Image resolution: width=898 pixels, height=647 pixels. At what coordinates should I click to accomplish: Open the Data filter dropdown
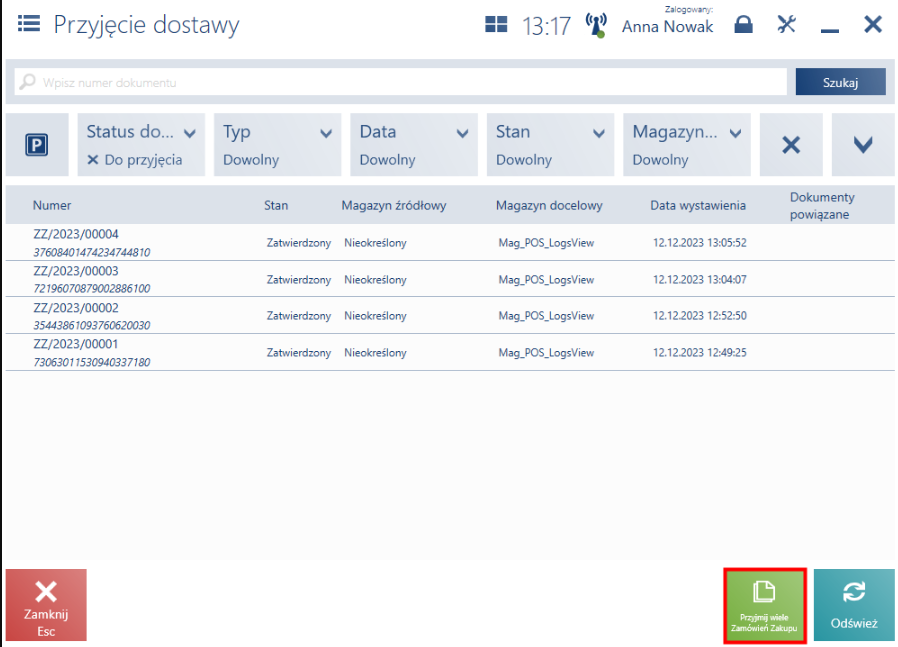click(x=462, y=133)
